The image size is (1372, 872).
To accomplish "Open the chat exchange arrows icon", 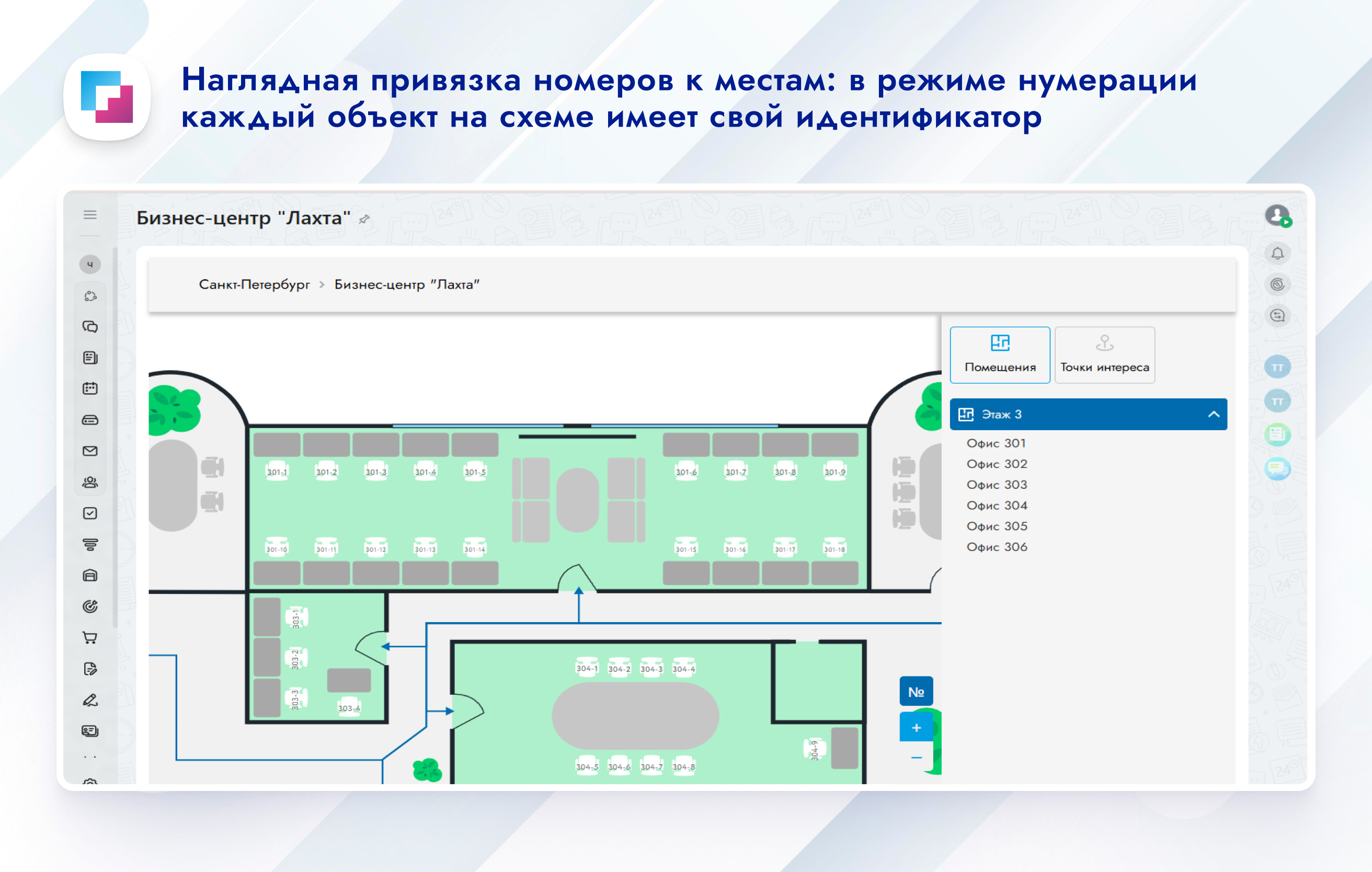I will [x=1278, y=316].
